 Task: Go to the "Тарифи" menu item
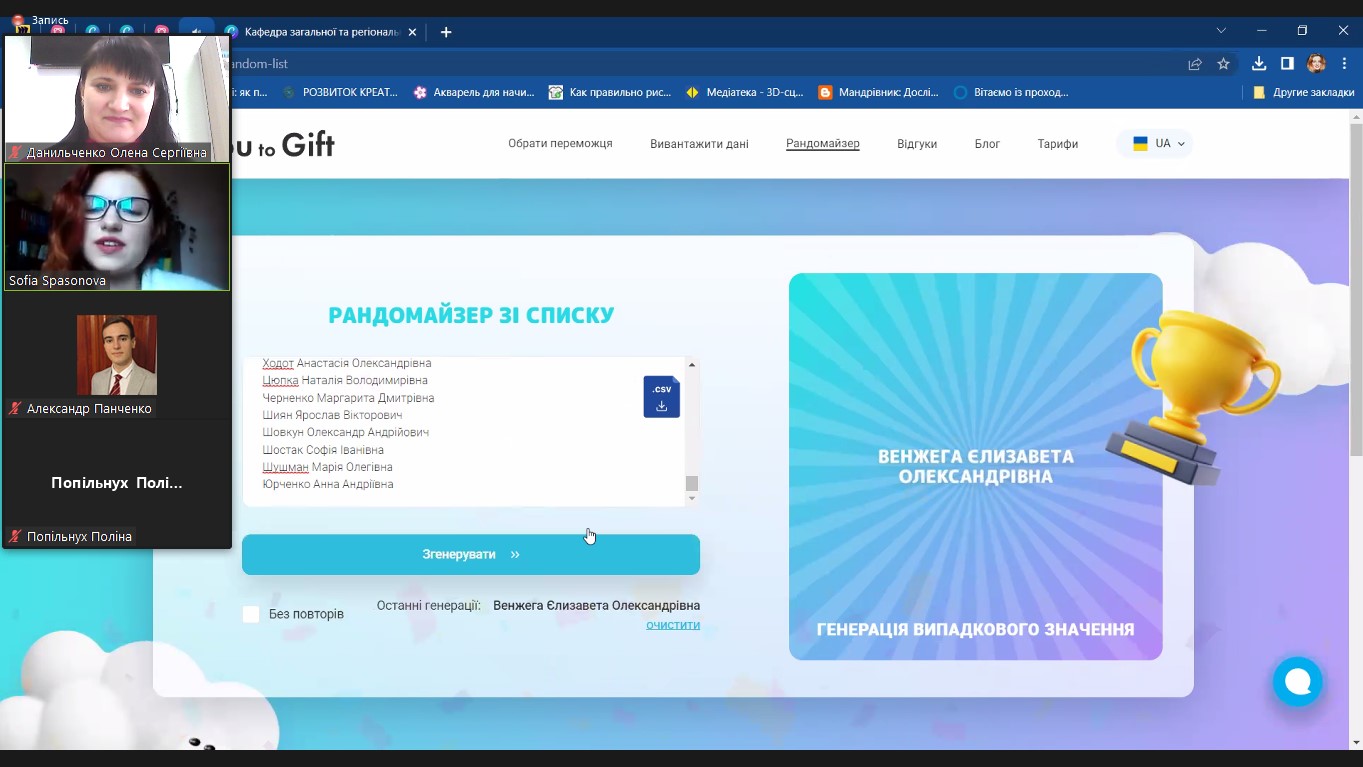1057,144
